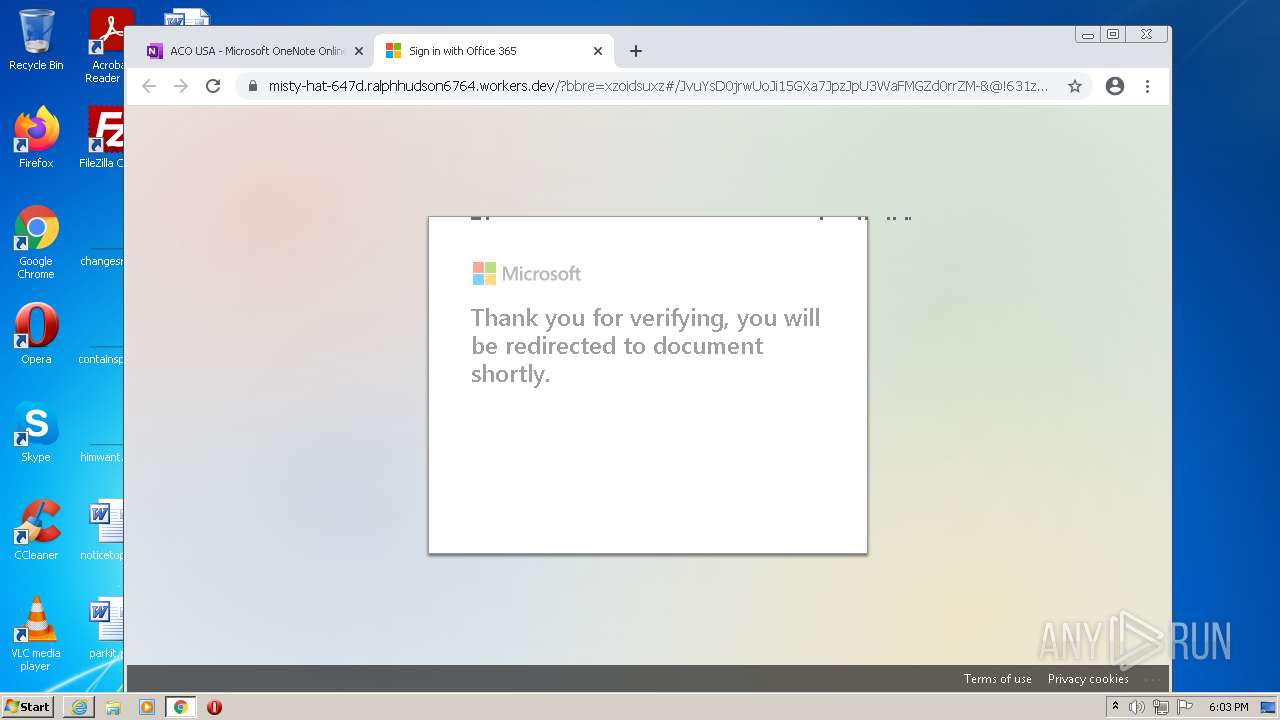
Task: Close the ACO USA OneNote tab
Action: click(x=359, y=51)
